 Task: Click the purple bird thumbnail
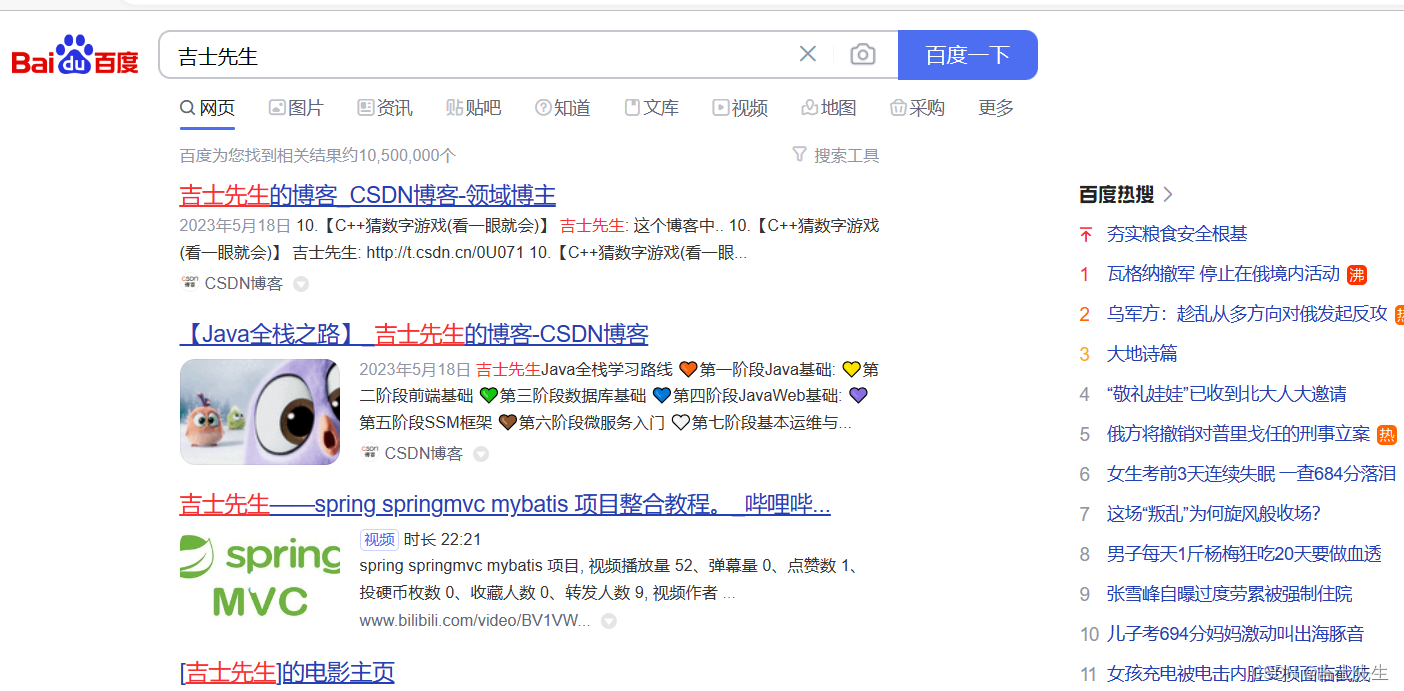[x=260, y=412]
